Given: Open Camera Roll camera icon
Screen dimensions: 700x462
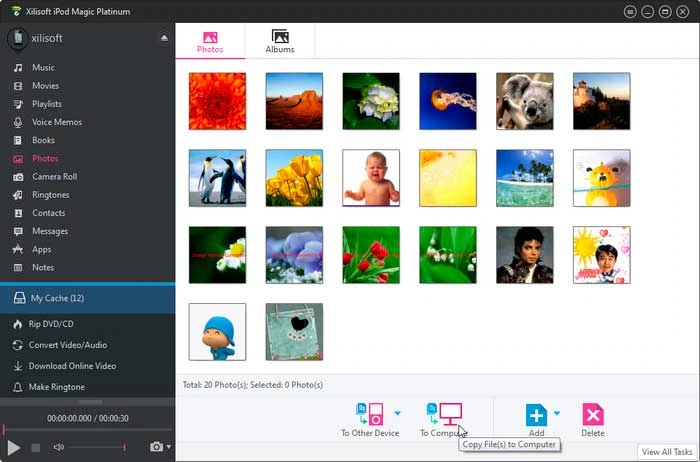Looking at the screenshot, I should point(18,177).
